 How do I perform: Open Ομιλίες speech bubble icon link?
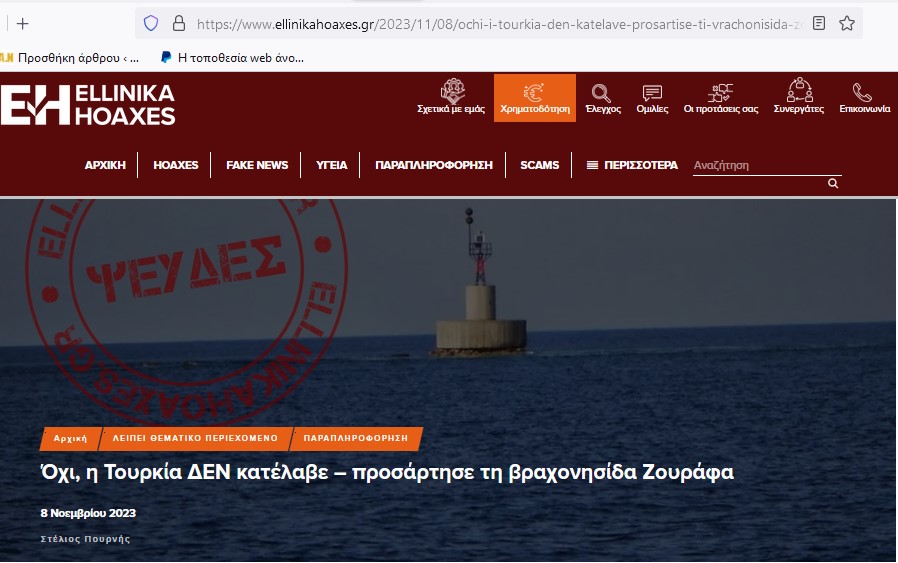652,99
